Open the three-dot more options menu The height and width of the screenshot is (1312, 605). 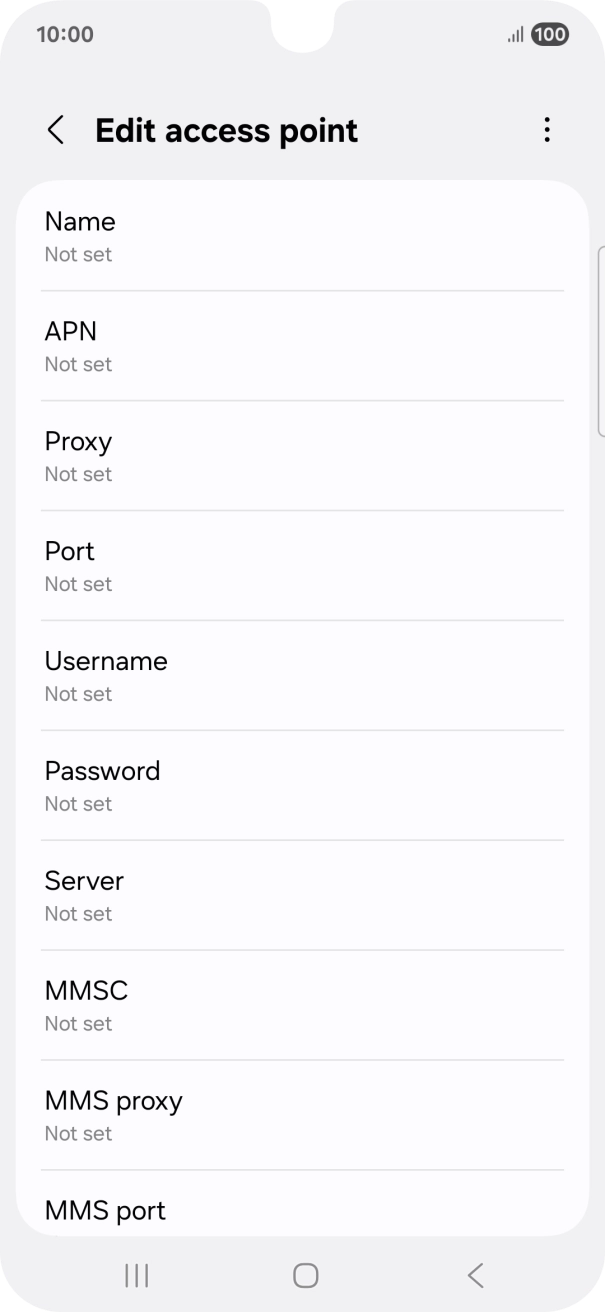(546, 130)
